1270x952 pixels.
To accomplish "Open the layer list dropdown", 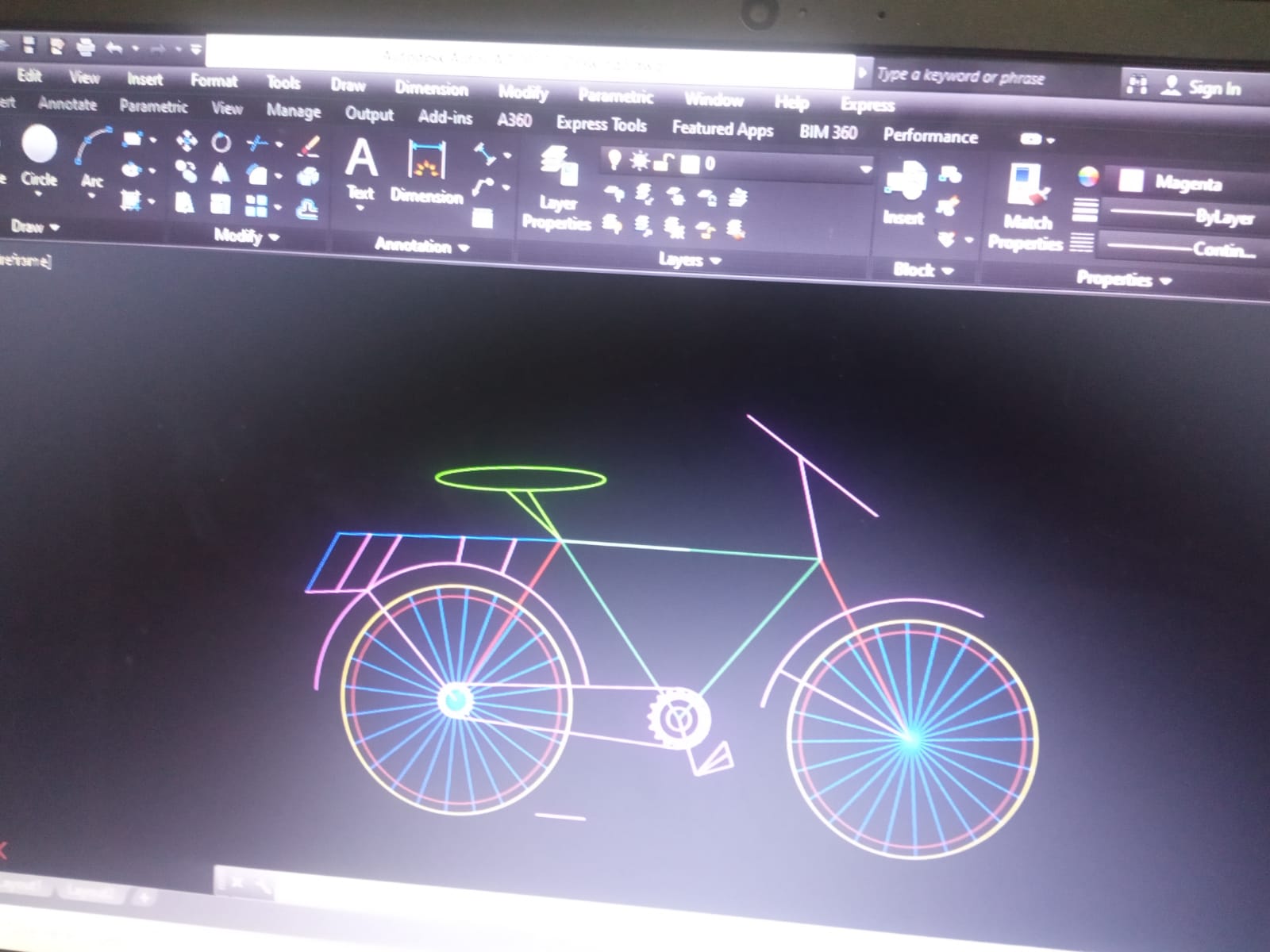I will [865, 169].
